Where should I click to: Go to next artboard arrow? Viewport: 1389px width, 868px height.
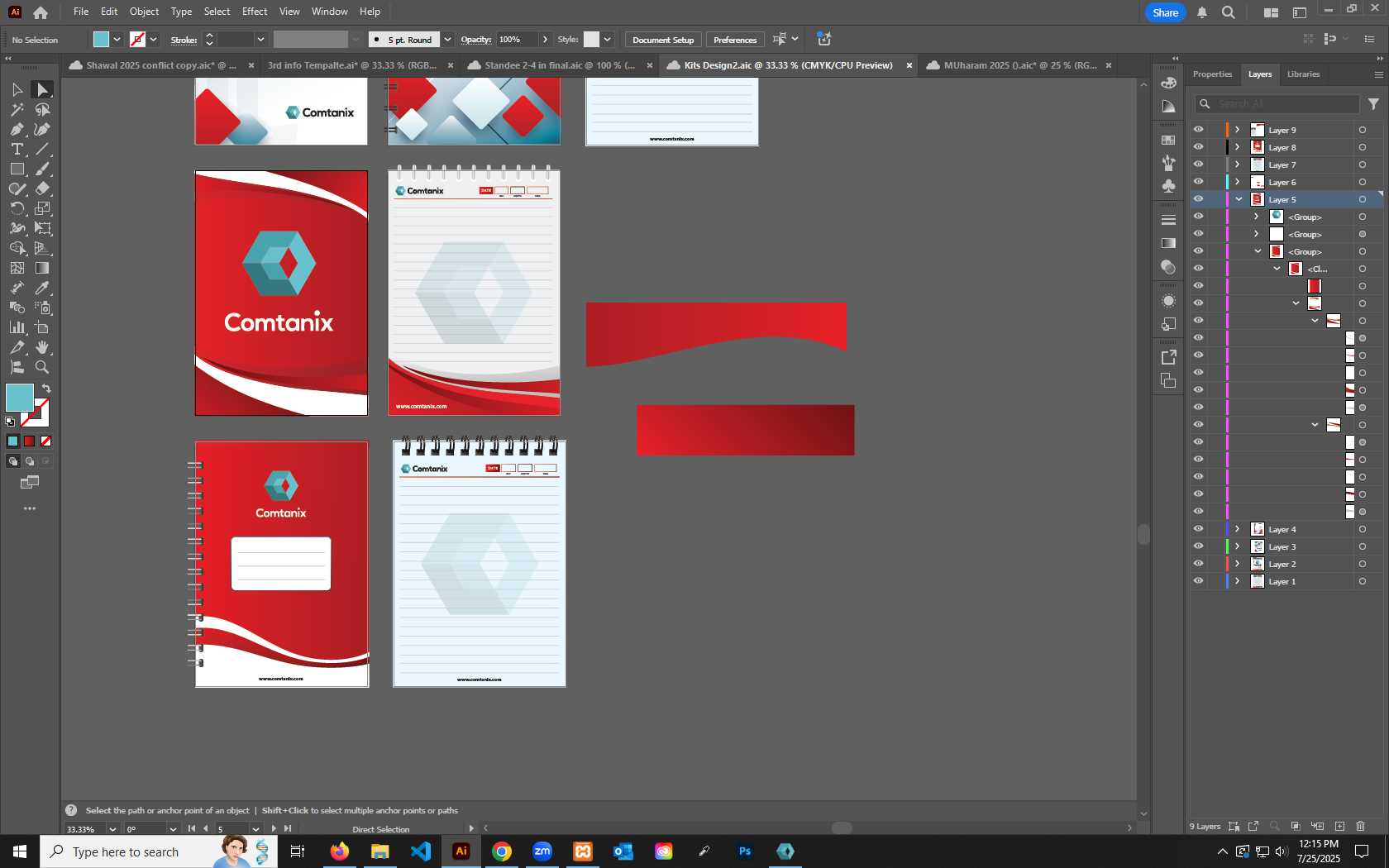[x=274, y=828]
